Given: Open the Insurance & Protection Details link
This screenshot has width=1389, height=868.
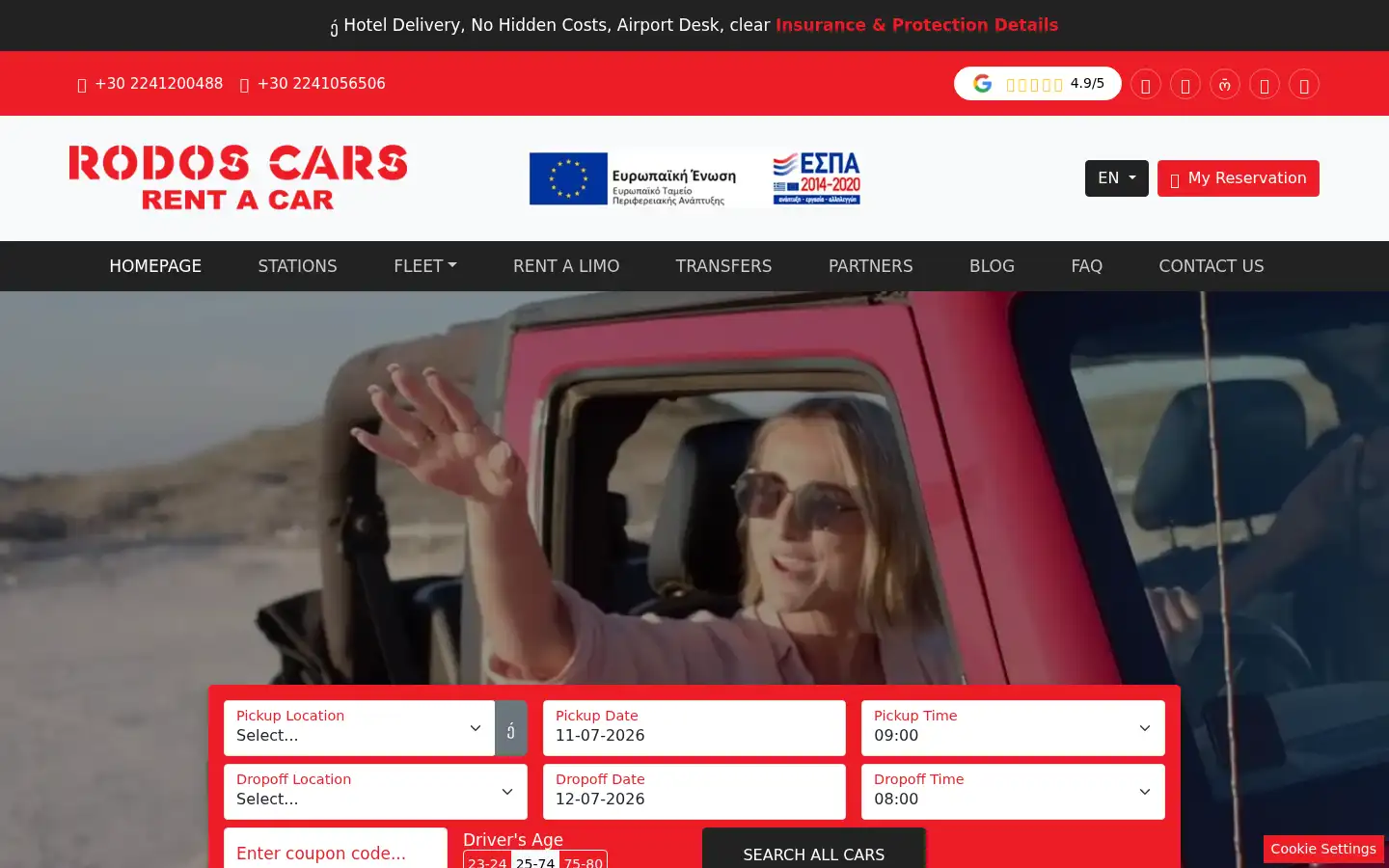Looking at the screenshot, I should [916, 25].
